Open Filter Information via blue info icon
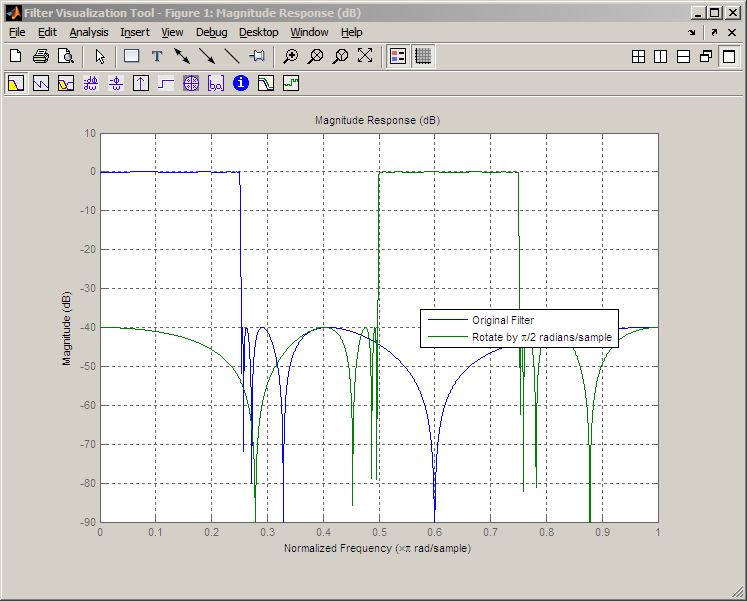 click(x=241, y=83)
